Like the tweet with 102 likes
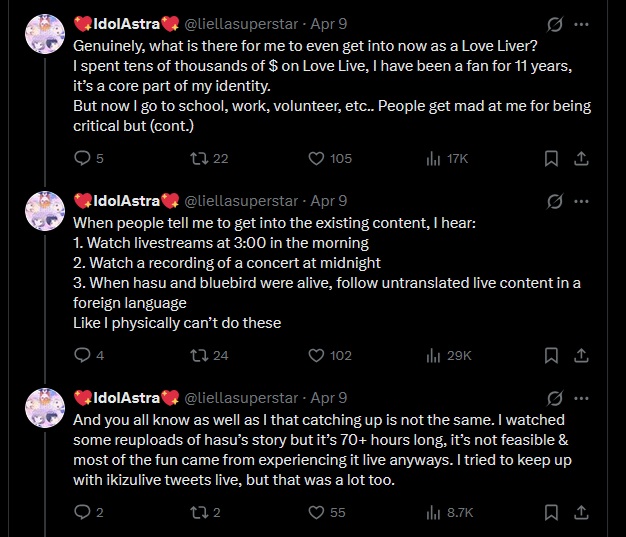 (330, 355)
